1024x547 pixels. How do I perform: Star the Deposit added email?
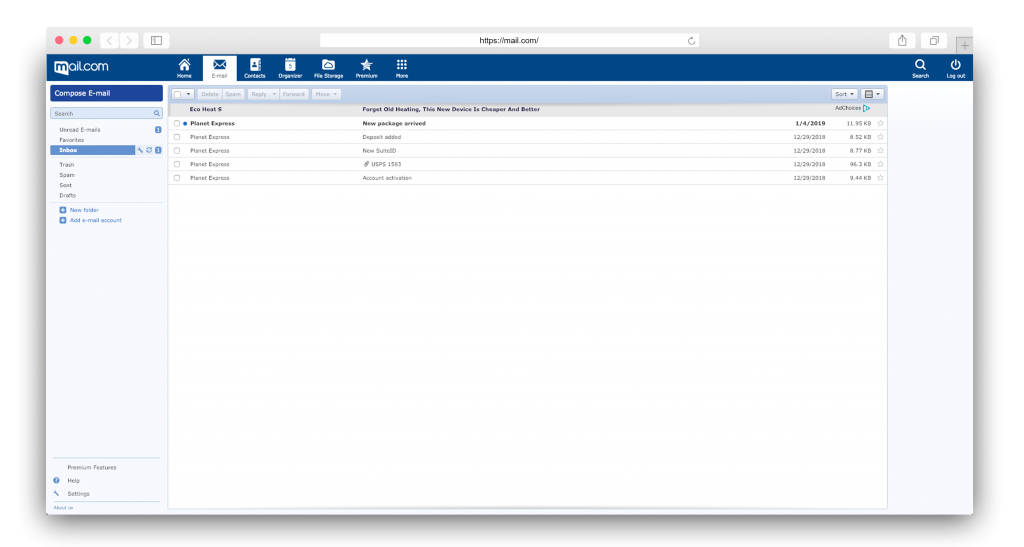pos(880,136)
